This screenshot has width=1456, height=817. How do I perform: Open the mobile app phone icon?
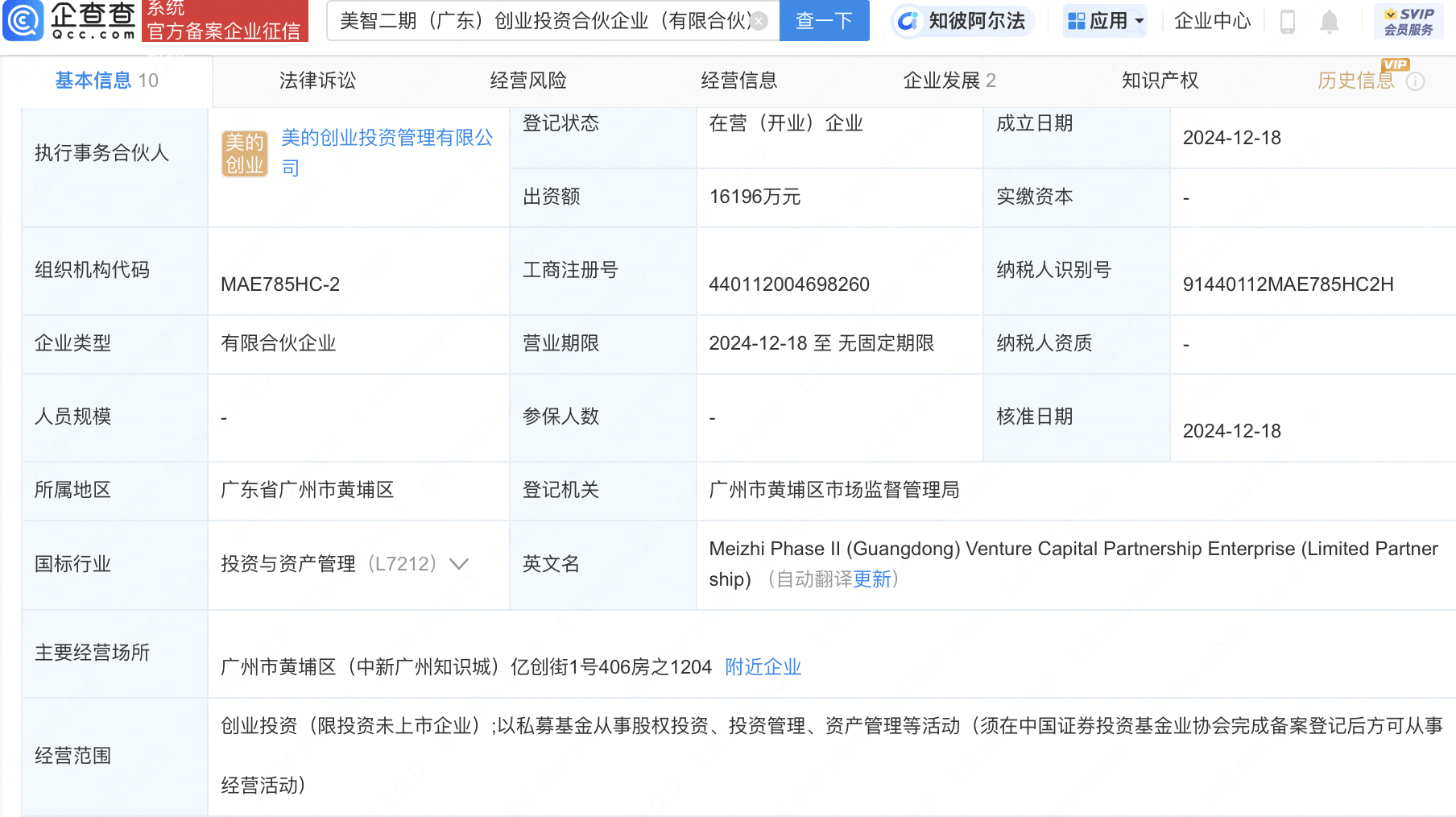coord(1287,21)
